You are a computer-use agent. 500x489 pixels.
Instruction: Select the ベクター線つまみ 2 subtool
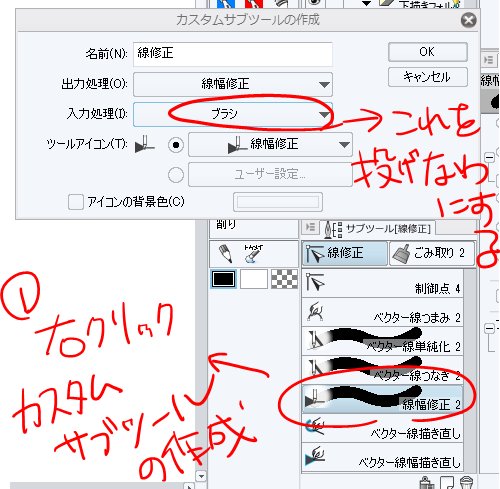click(x=382, y=312)
